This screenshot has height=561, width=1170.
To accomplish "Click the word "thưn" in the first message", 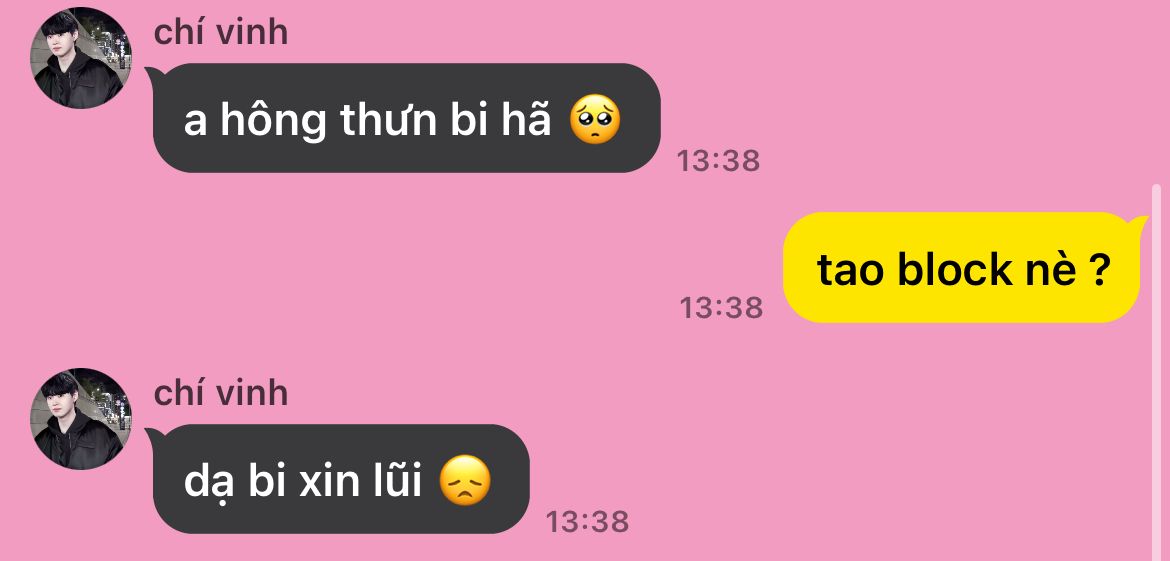I will [x=388, y=122].
